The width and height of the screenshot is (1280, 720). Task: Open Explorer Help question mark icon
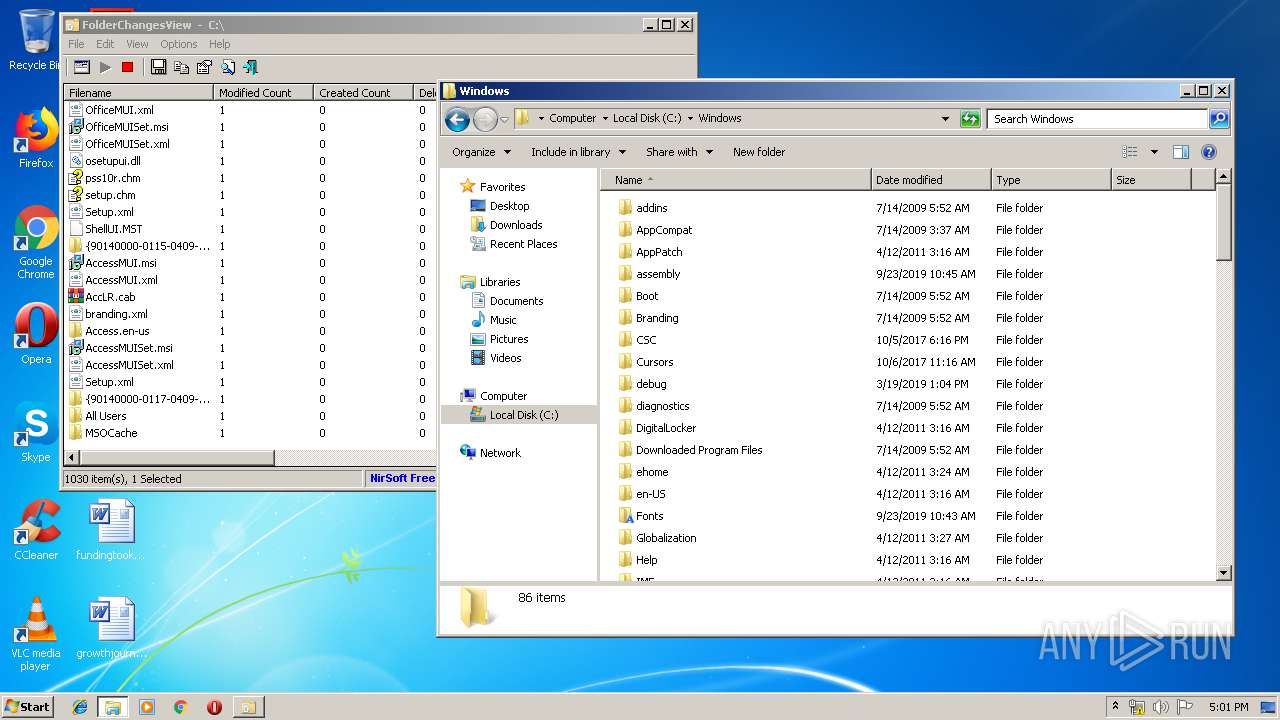point(1208,152)
